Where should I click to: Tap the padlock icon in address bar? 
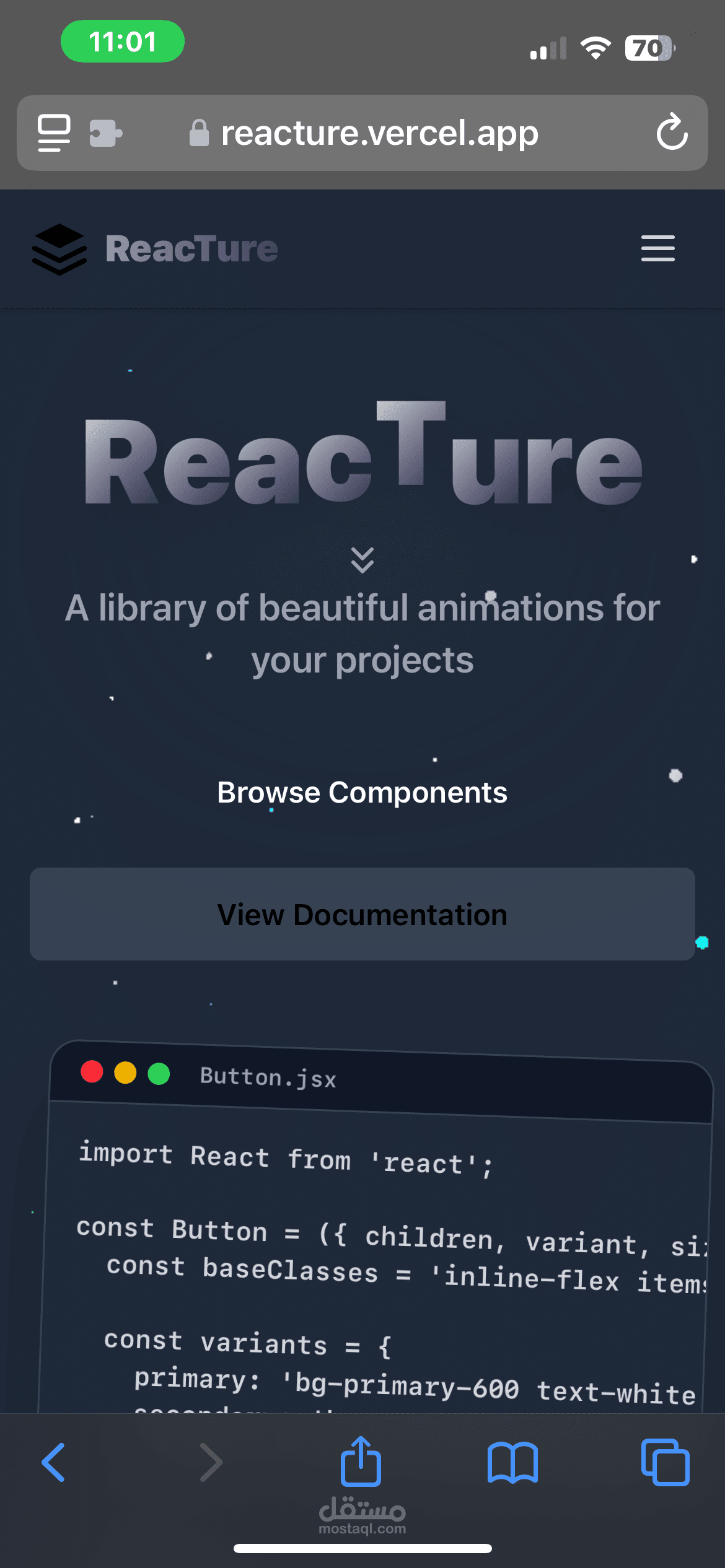[x=199, y=133]
